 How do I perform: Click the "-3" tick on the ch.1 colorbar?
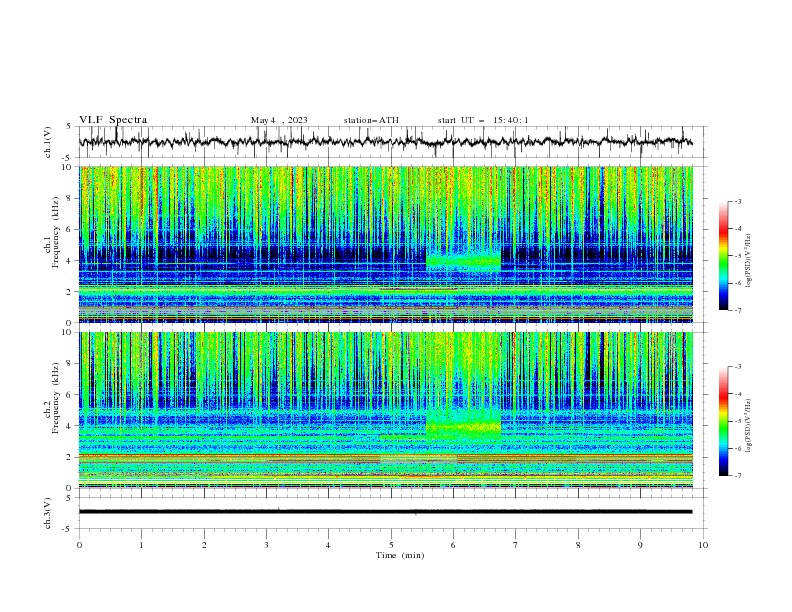coord(738,201)
